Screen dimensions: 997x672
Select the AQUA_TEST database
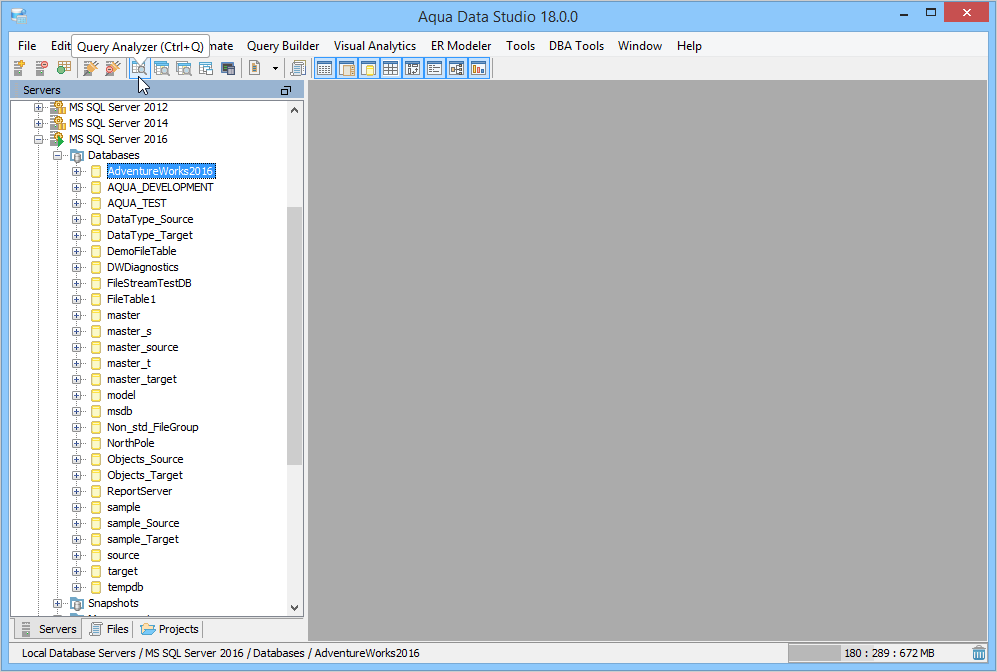[137, 203]
